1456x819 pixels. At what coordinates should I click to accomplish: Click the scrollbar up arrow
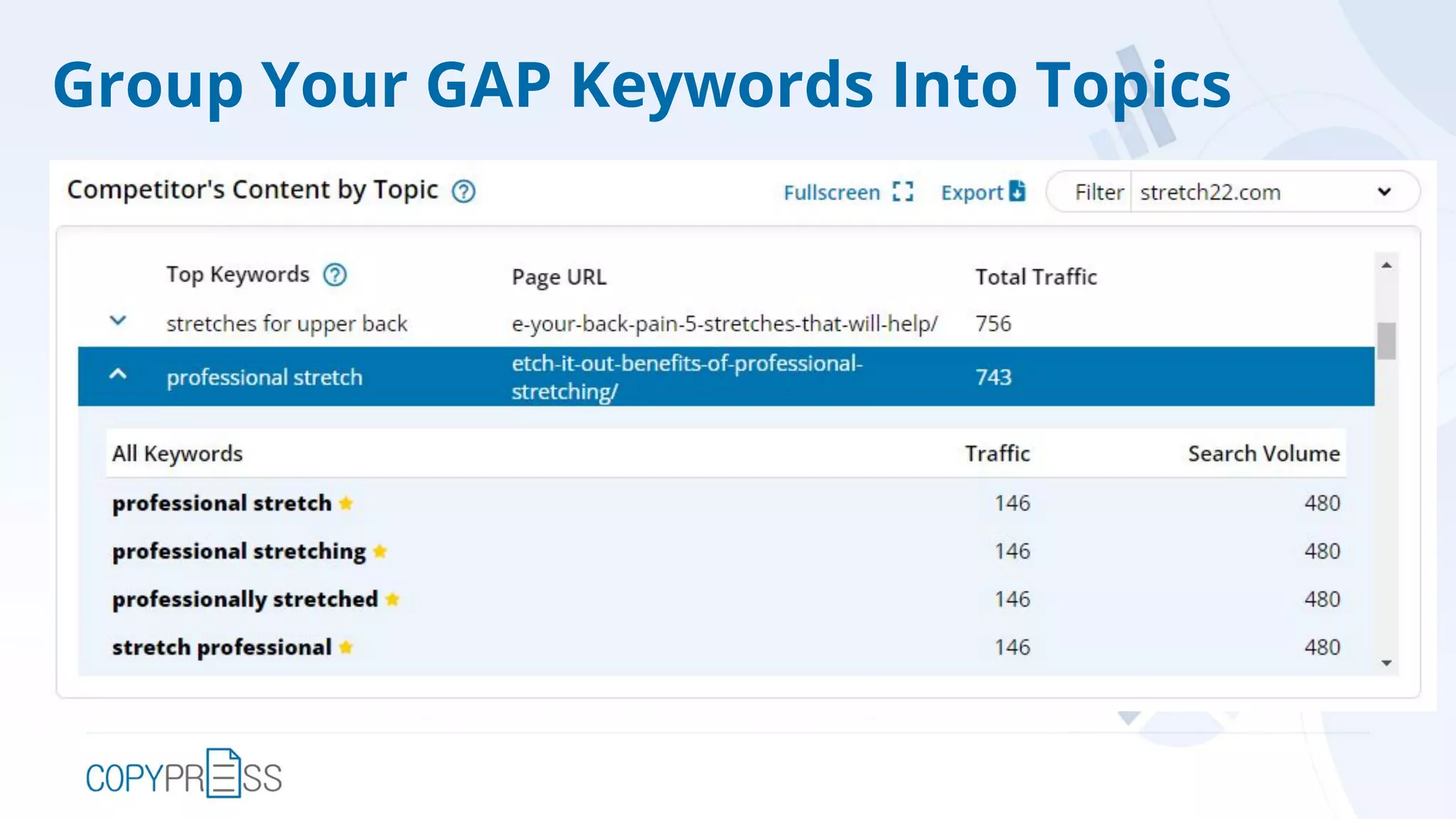pyautogui.click(x=1386, y=265)
